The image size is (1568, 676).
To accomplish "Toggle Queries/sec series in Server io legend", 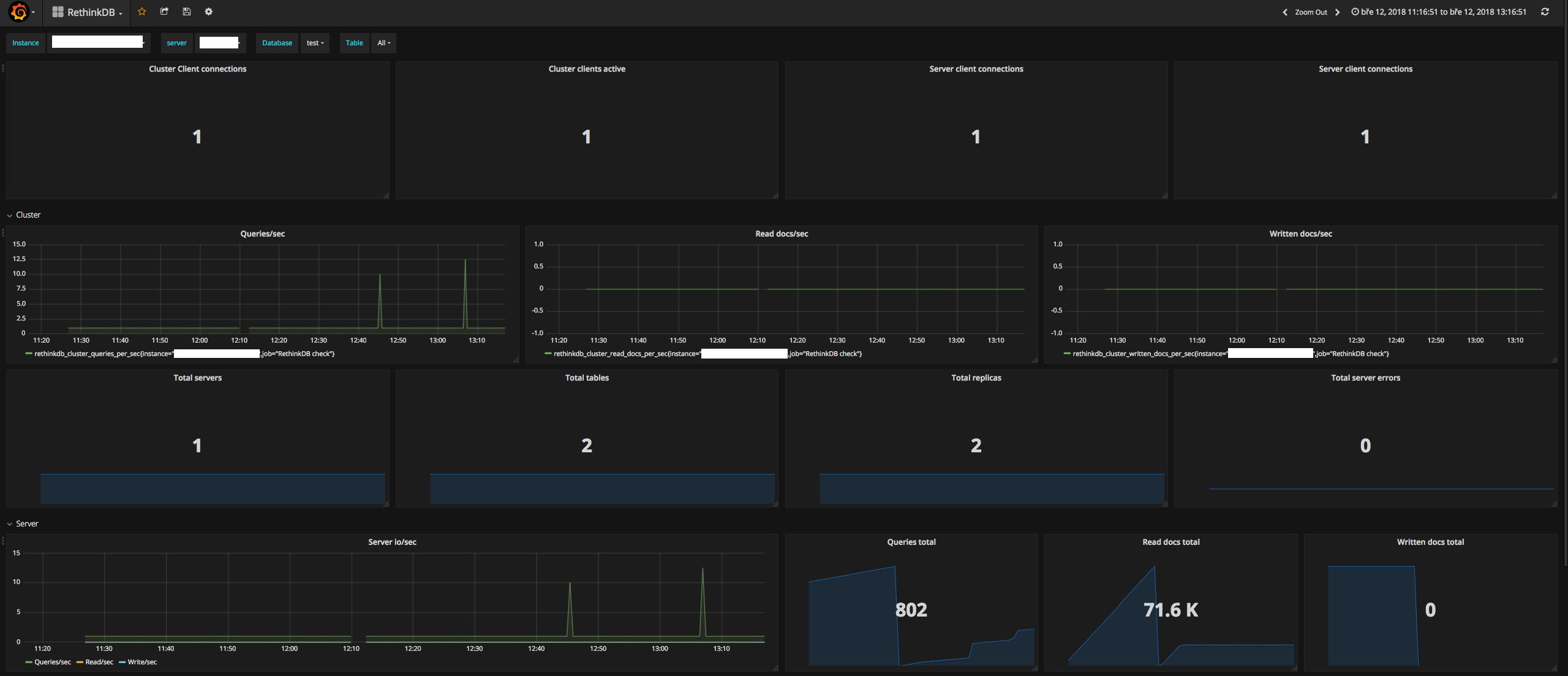I will pyautogui.click(x=52, y=662).
